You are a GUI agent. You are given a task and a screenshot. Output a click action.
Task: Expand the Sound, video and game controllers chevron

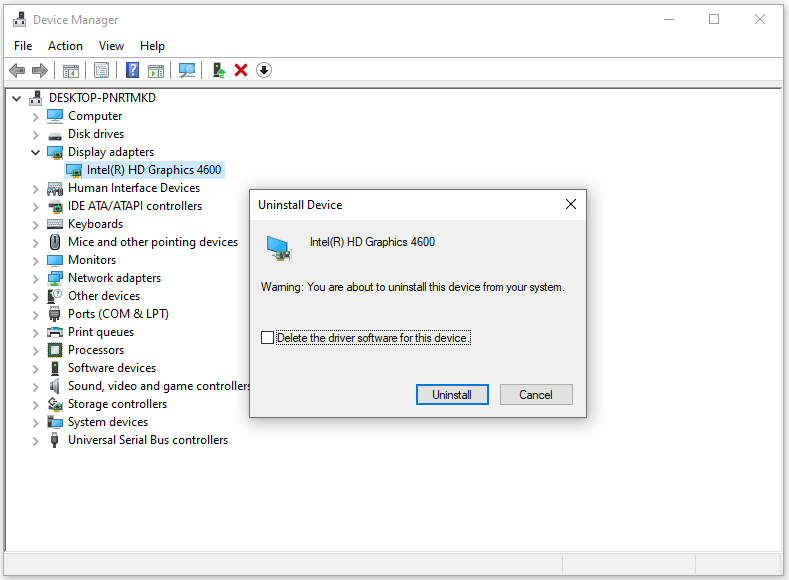pos(35,387)
